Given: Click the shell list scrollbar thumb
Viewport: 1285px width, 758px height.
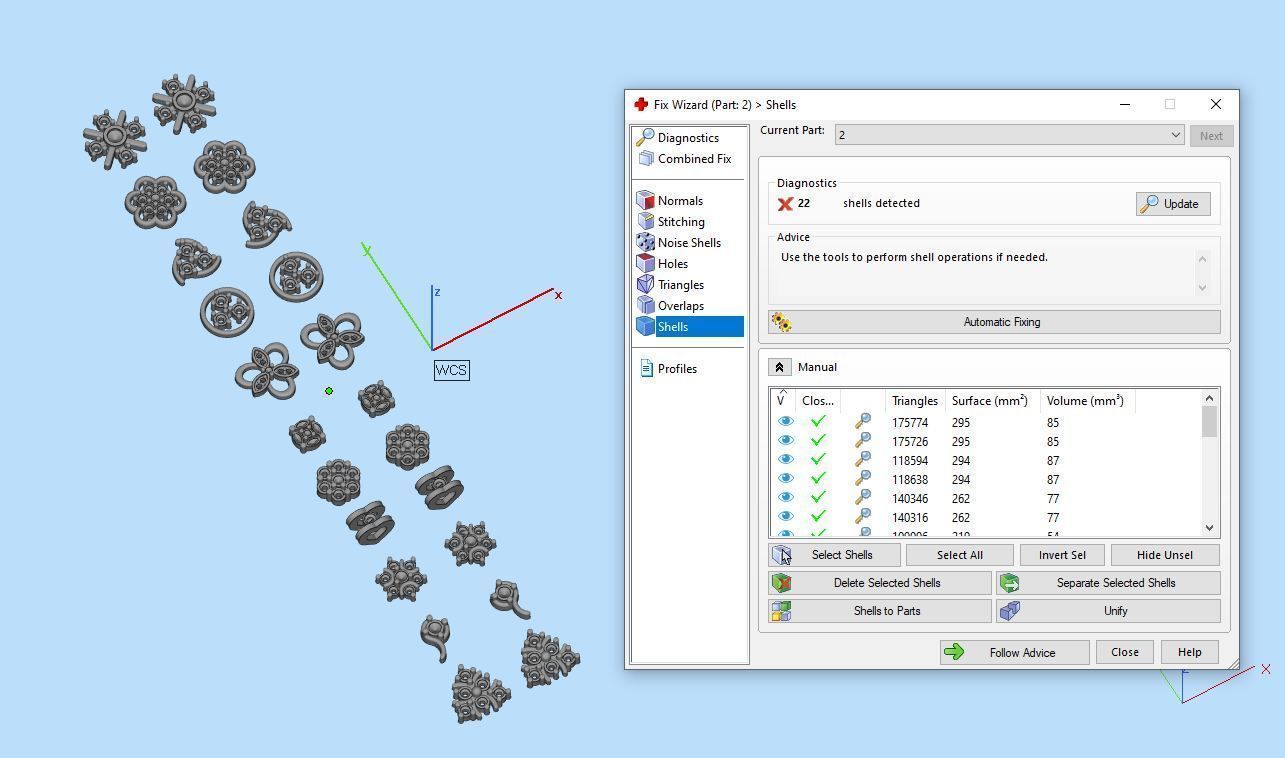Looking at the screenshot, I should click(1210, 422).
